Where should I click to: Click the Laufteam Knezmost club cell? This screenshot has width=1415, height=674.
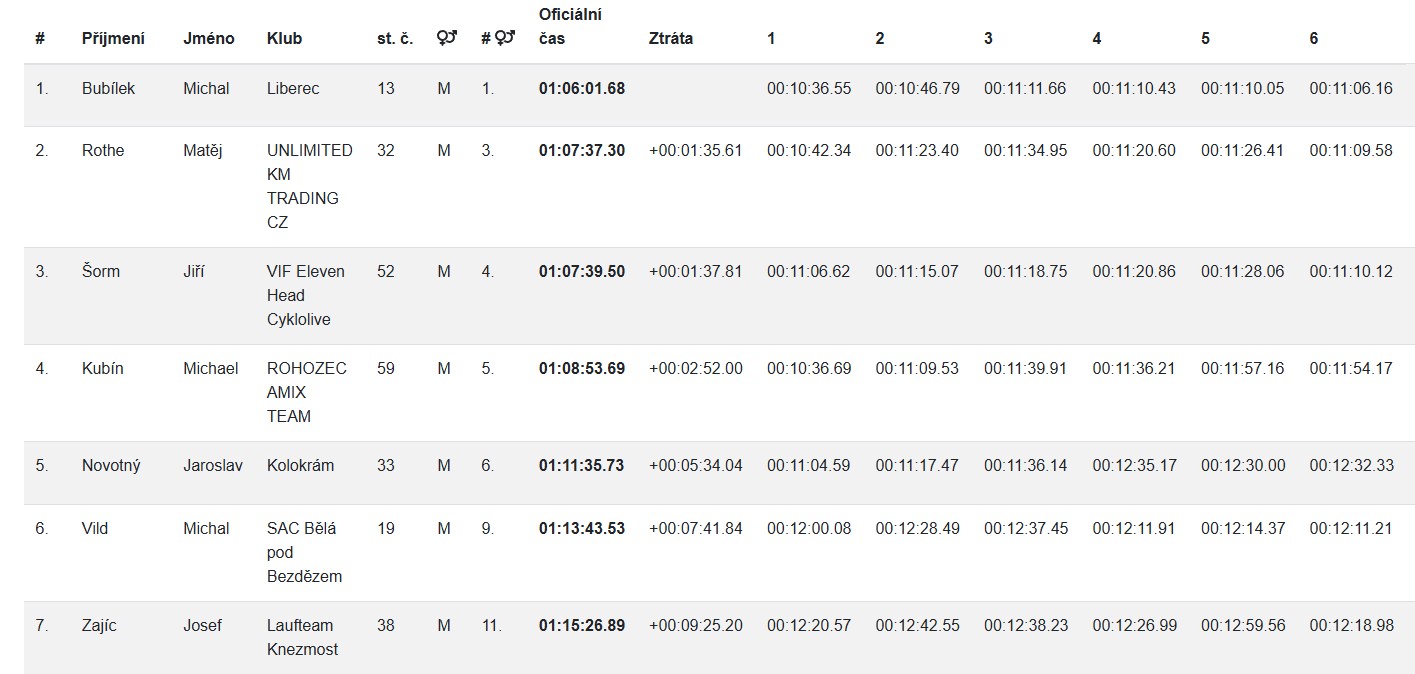(302, 637)
